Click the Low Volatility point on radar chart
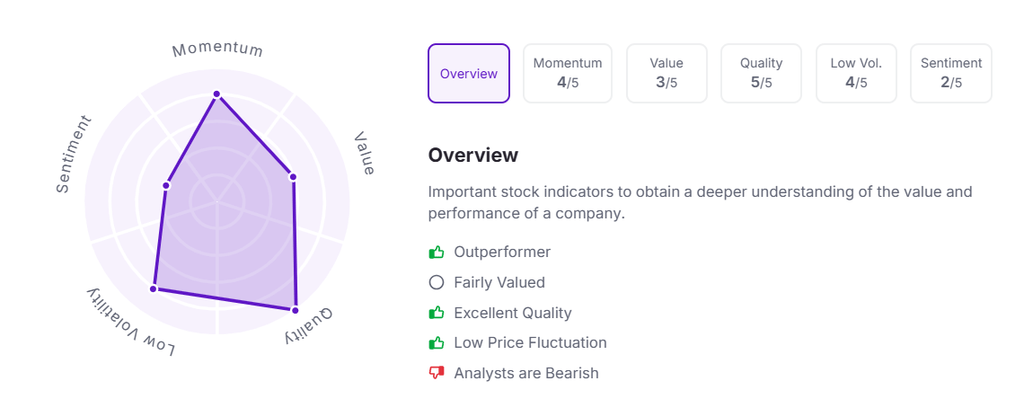This screenshot has height=400, width=1024. [x=153, y=288]
